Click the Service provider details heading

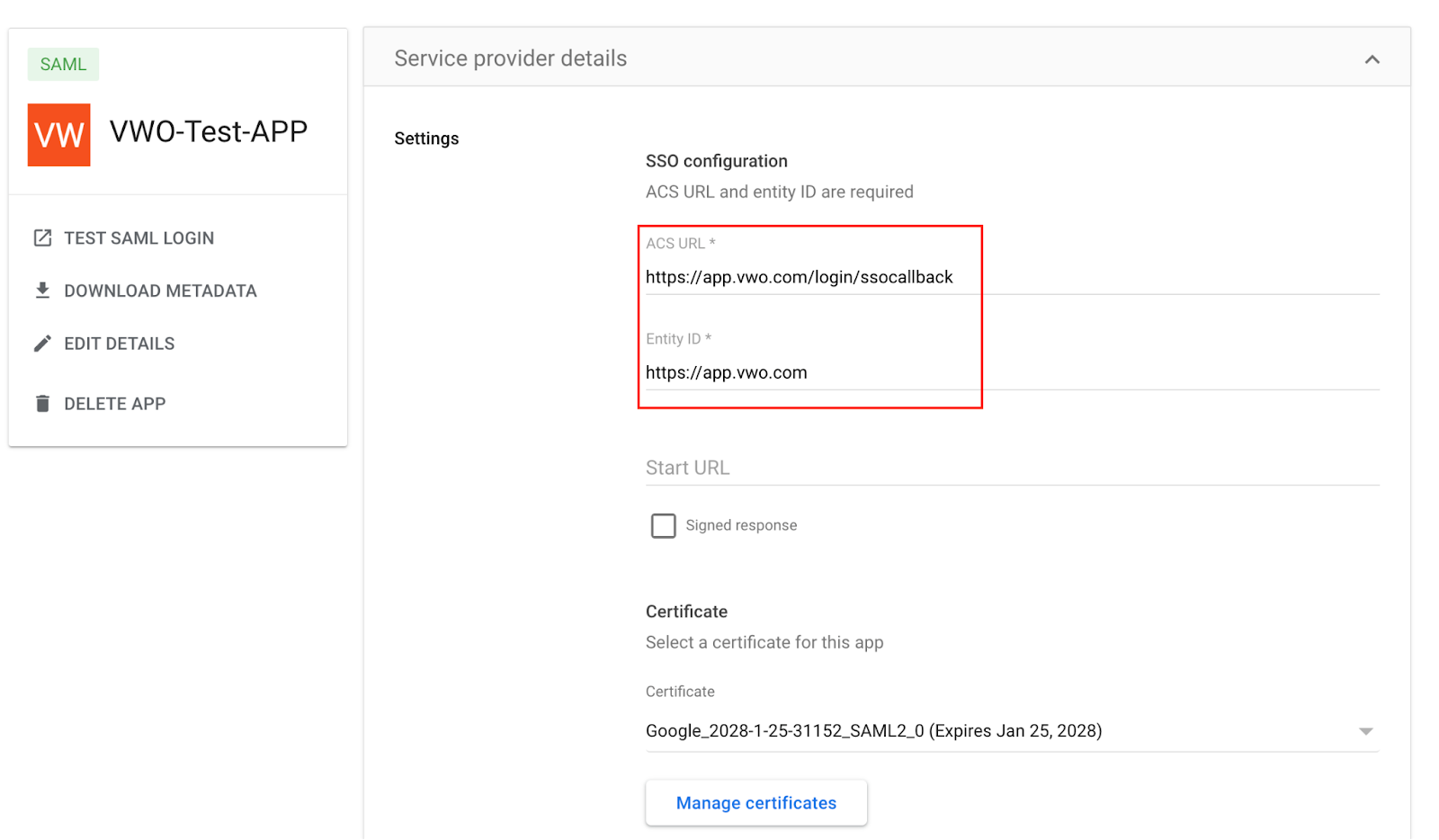pos(511,58)
